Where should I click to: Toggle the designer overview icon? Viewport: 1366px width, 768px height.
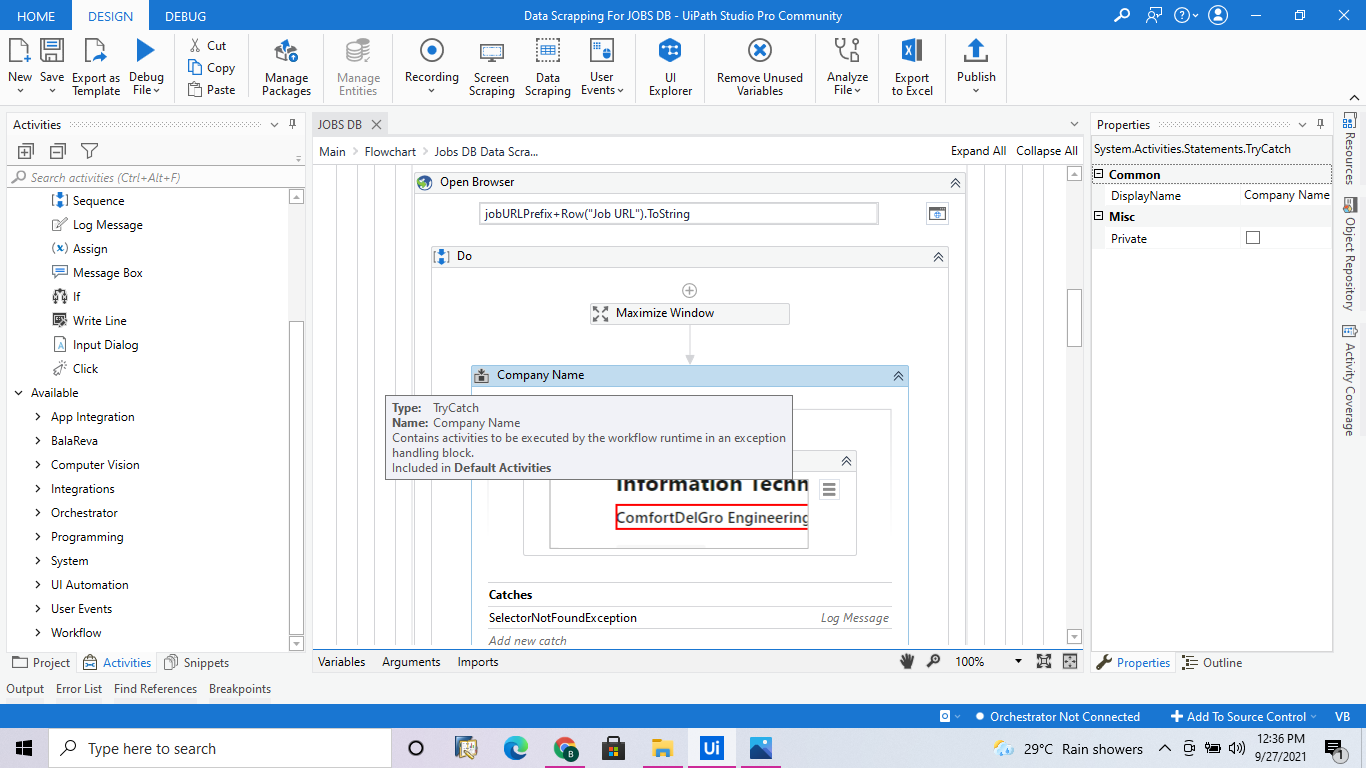point(1070,661)
